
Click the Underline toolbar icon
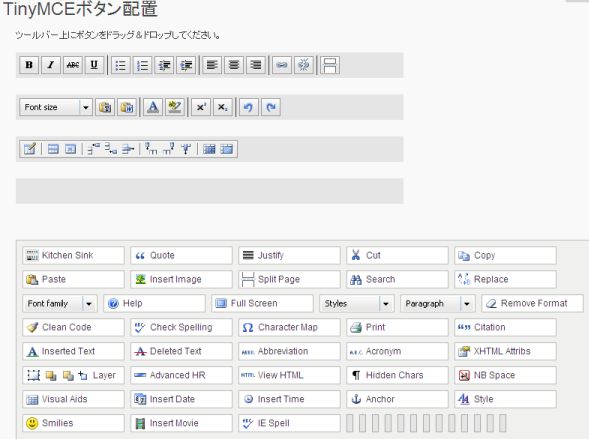point(94,65)
